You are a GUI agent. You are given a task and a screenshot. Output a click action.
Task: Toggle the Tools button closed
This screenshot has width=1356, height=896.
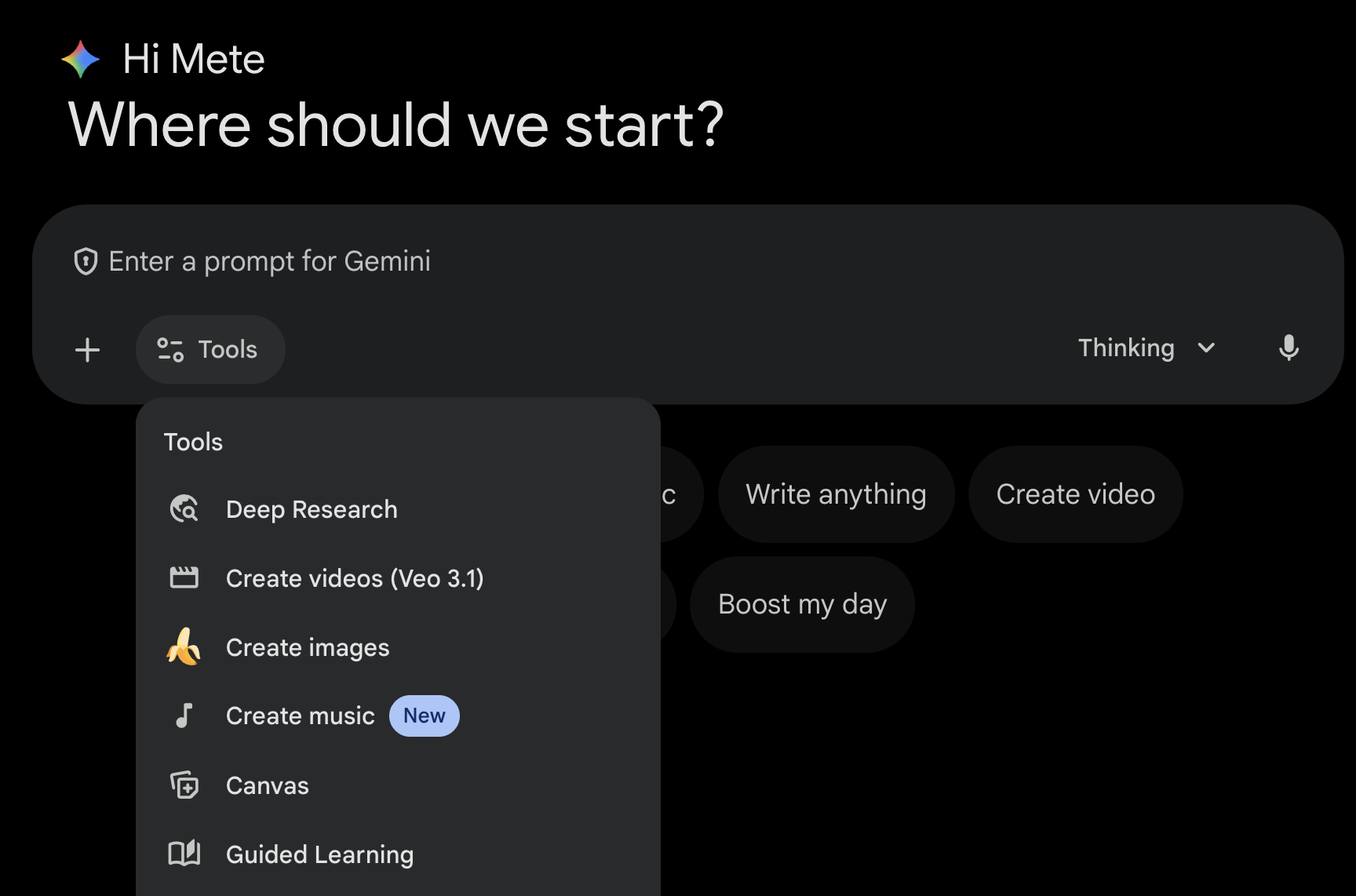coord(210,349)
